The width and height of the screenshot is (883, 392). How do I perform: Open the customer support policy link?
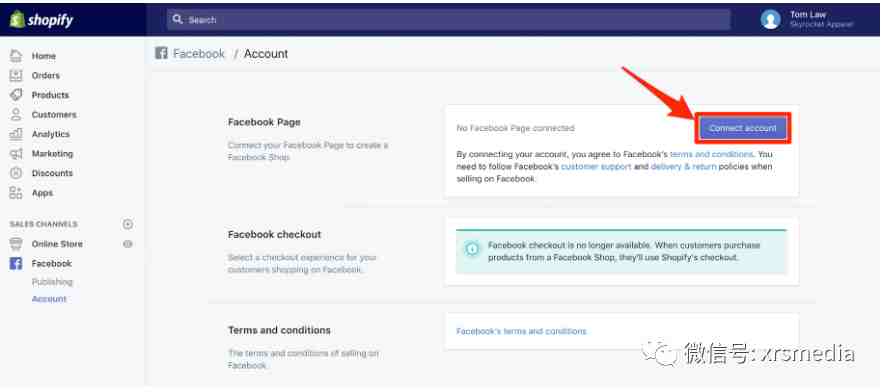tap(596, 167)
